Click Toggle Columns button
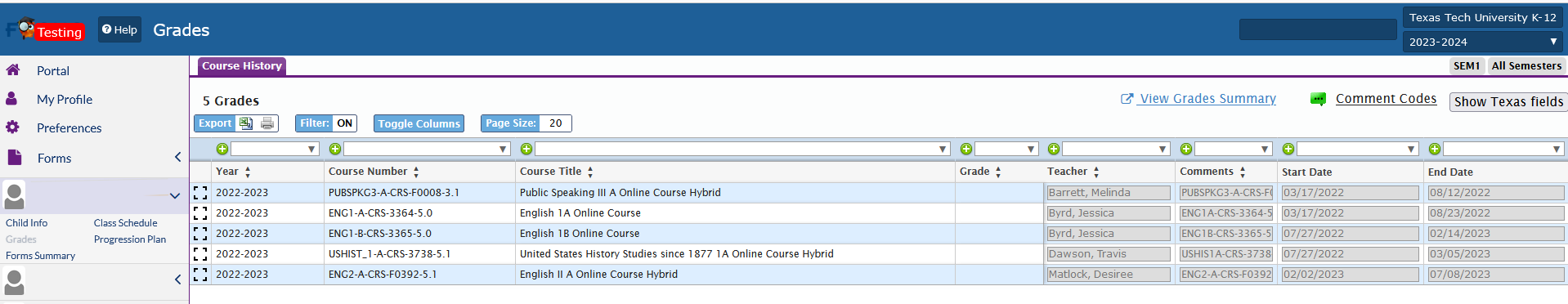 pos(419,123)
